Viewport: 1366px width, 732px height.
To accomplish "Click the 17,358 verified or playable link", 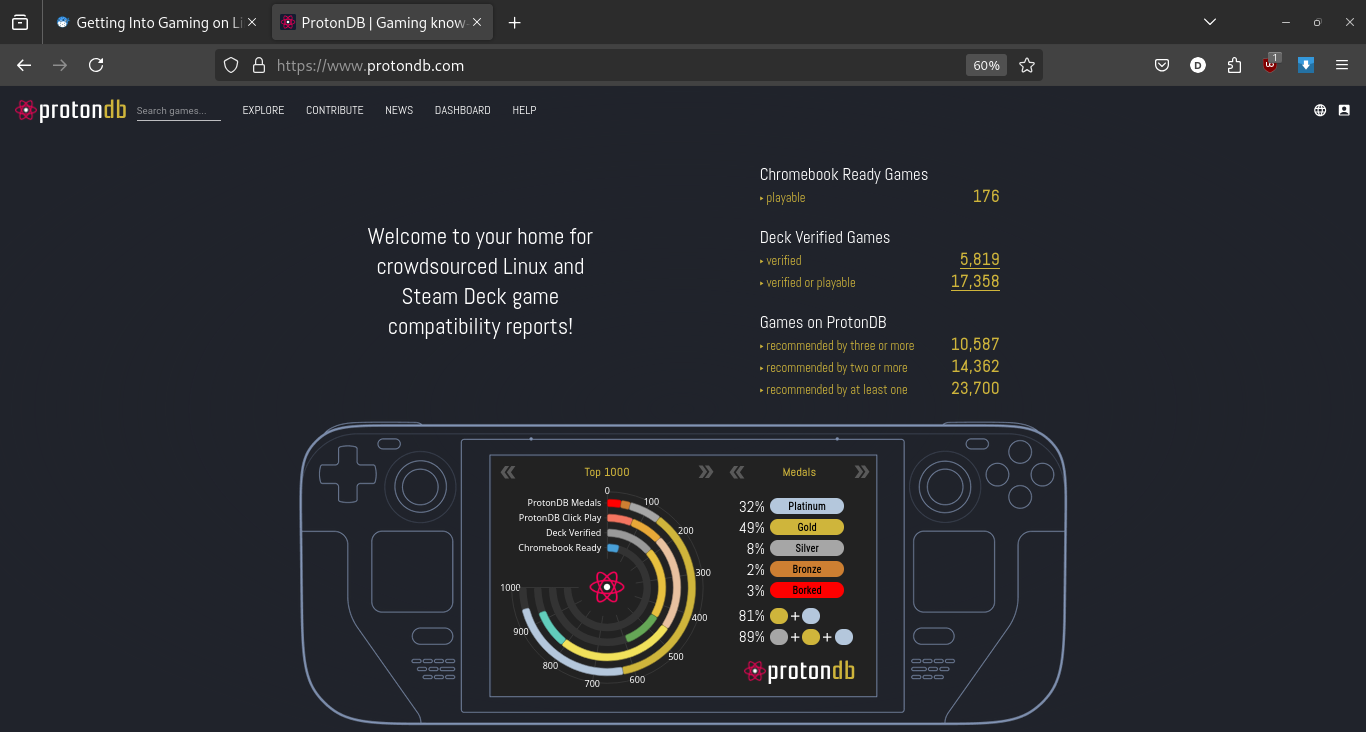I will tap(975, 281).
